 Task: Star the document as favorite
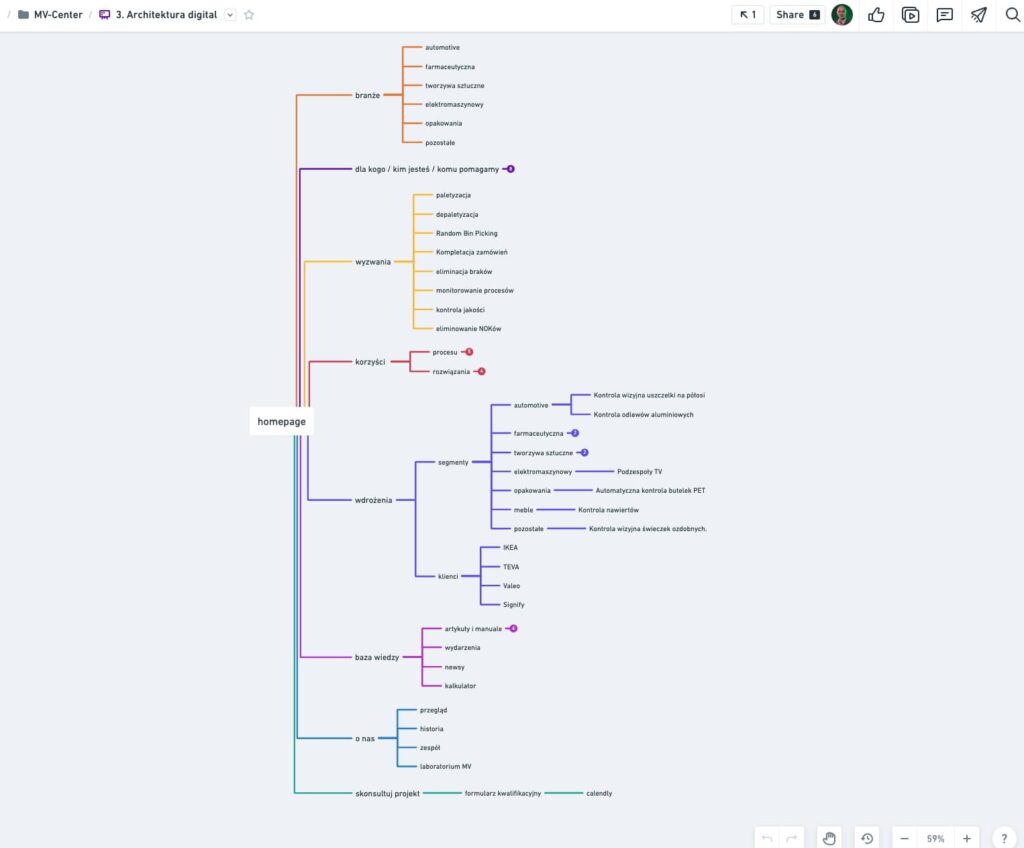pyautogui.click(x=249, y=15)
